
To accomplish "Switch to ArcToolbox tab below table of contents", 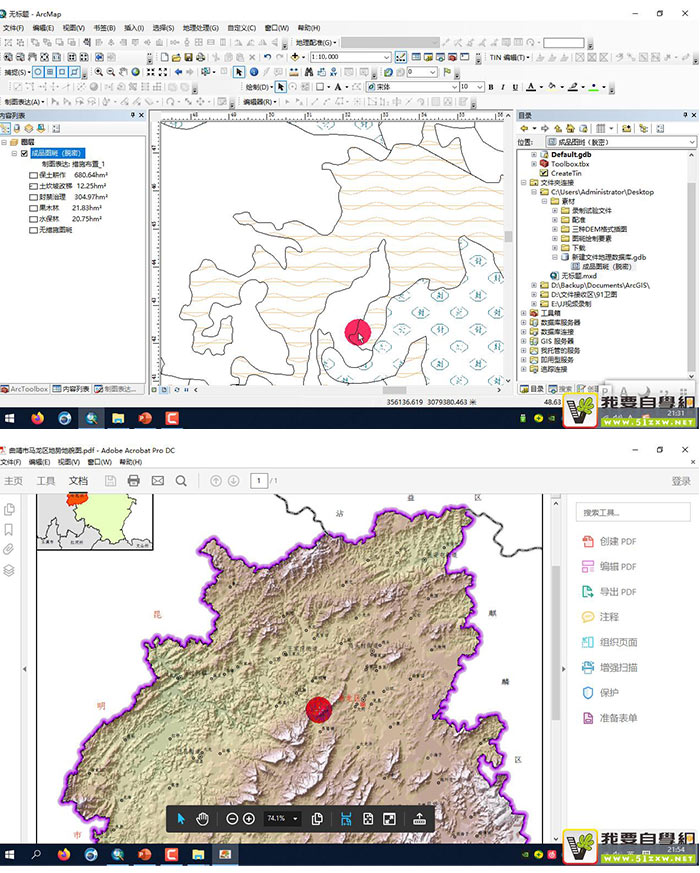I will (x=25, y=389).
